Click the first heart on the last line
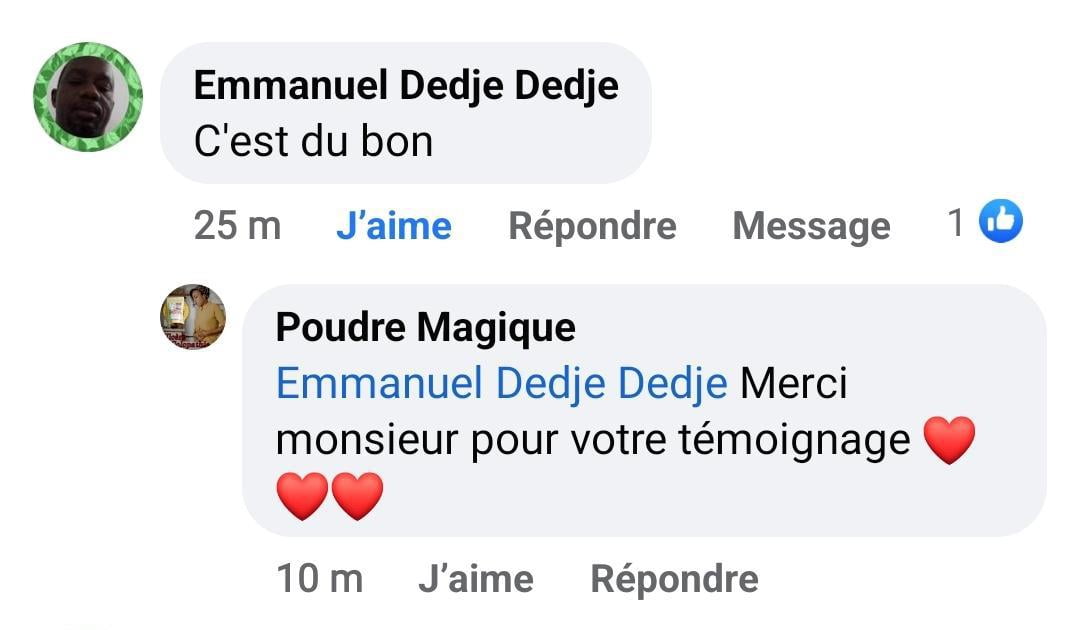 [302, 496]
